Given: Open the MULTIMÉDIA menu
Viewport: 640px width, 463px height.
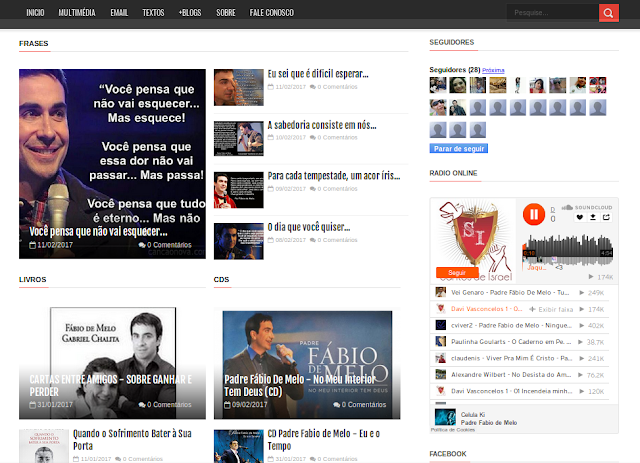Looking at the screenshot, I should [x=77, y=13].
